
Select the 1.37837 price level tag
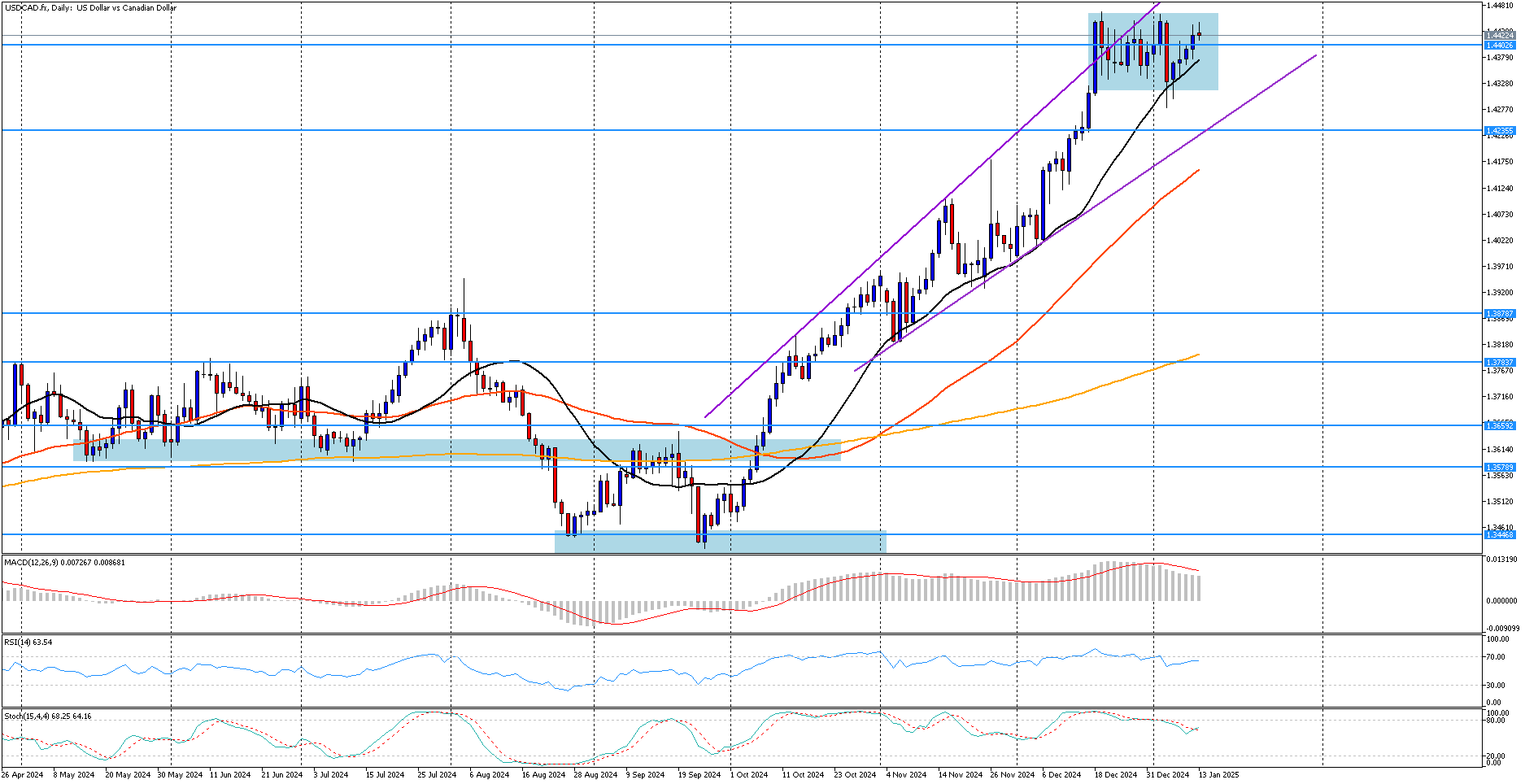pyautogui.click(x=1499, y=362)
